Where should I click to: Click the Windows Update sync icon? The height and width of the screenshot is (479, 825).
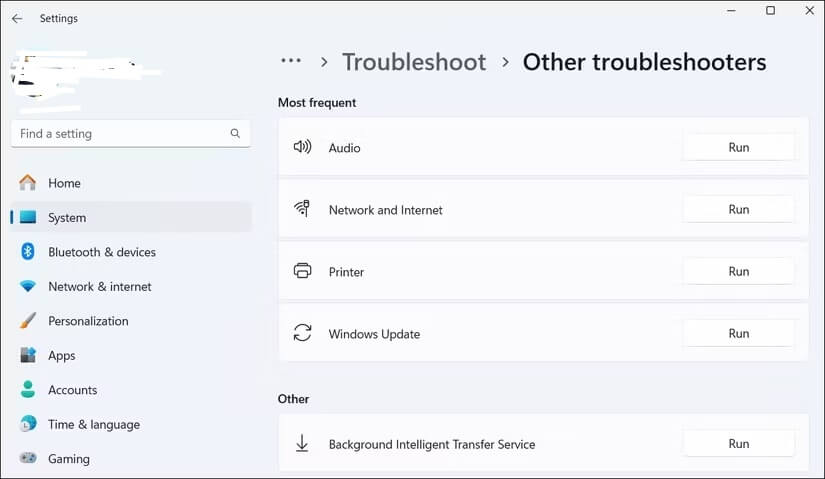point(303,333)
